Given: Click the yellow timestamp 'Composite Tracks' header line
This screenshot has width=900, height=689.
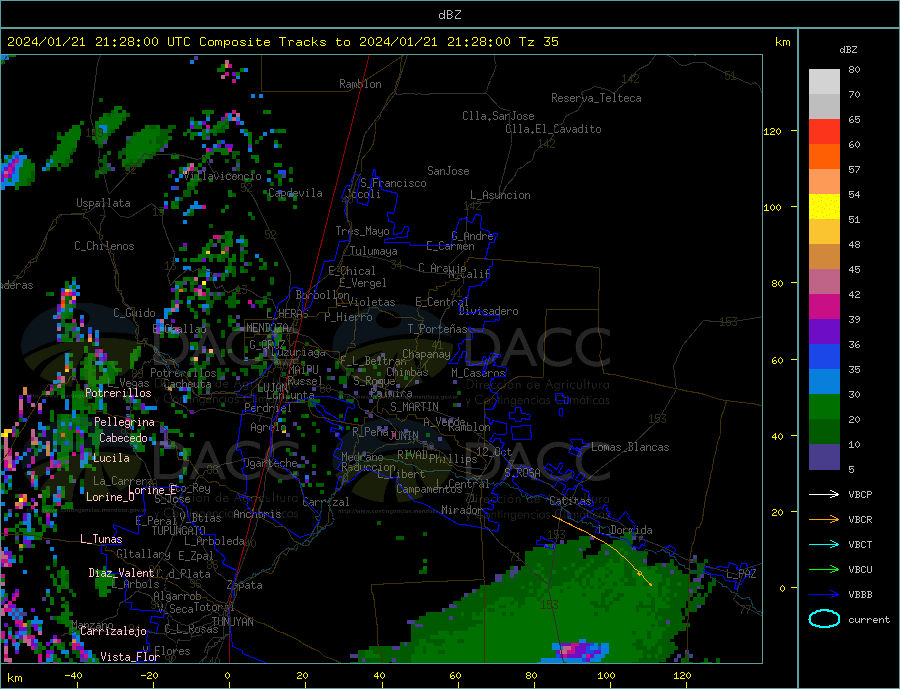Looking at the screenshot, I should coord(282,42).
